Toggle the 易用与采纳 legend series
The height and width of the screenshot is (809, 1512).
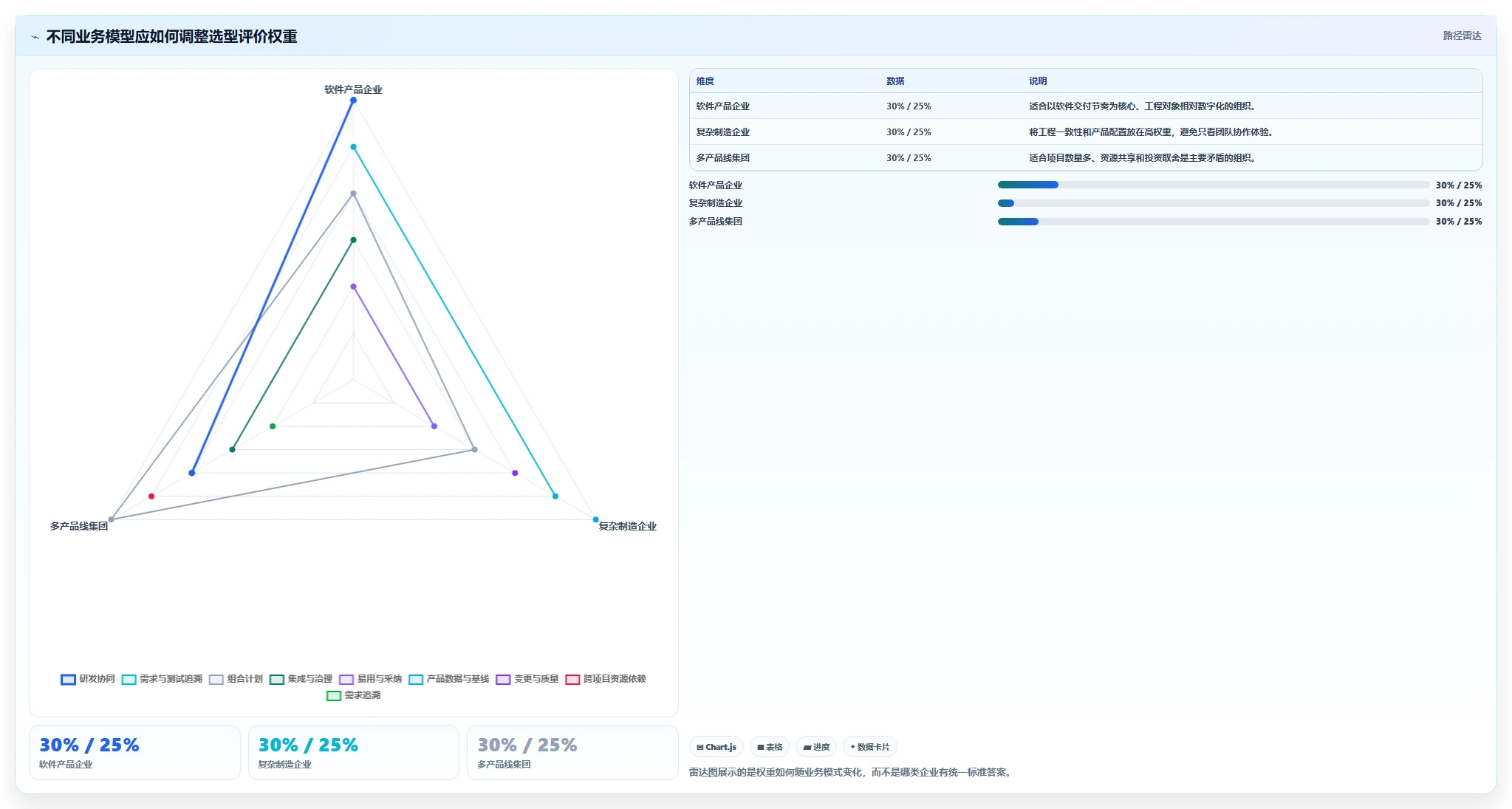(370, 679)
